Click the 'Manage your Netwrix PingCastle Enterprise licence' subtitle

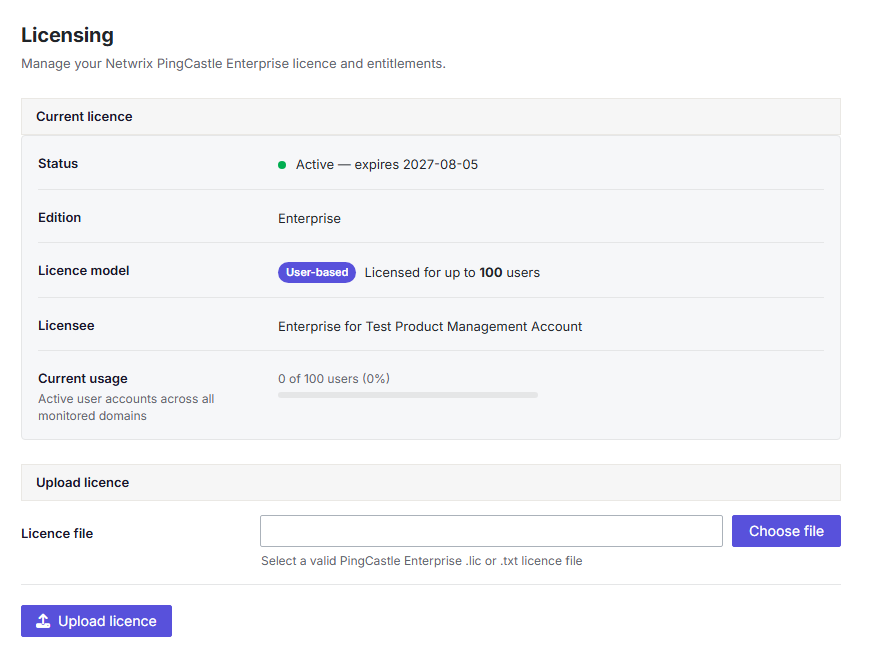(233, 64)
